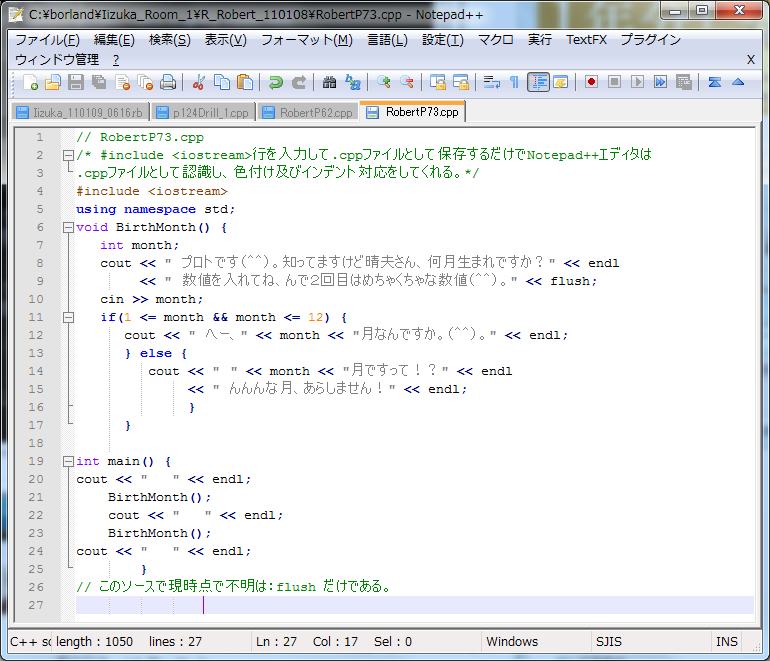Image resolution: width=770 pixels, height=661 pixels.
Task: Open the 設定(T) menu
Action: pos(443,40)
